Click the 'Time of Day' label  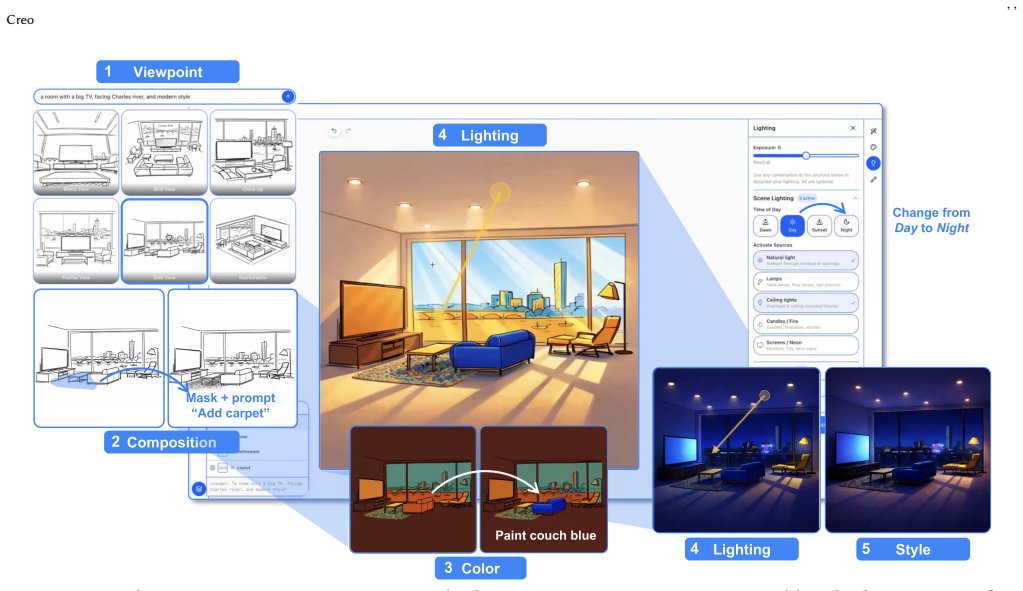coord(767,209)
